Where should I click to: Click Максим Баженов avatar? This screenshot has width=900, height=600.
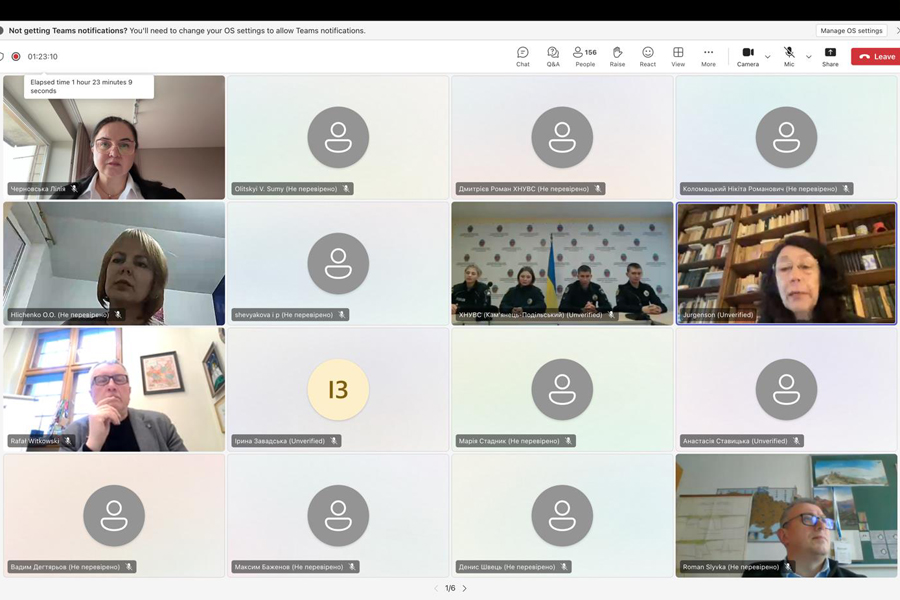(x=338, y=516)
